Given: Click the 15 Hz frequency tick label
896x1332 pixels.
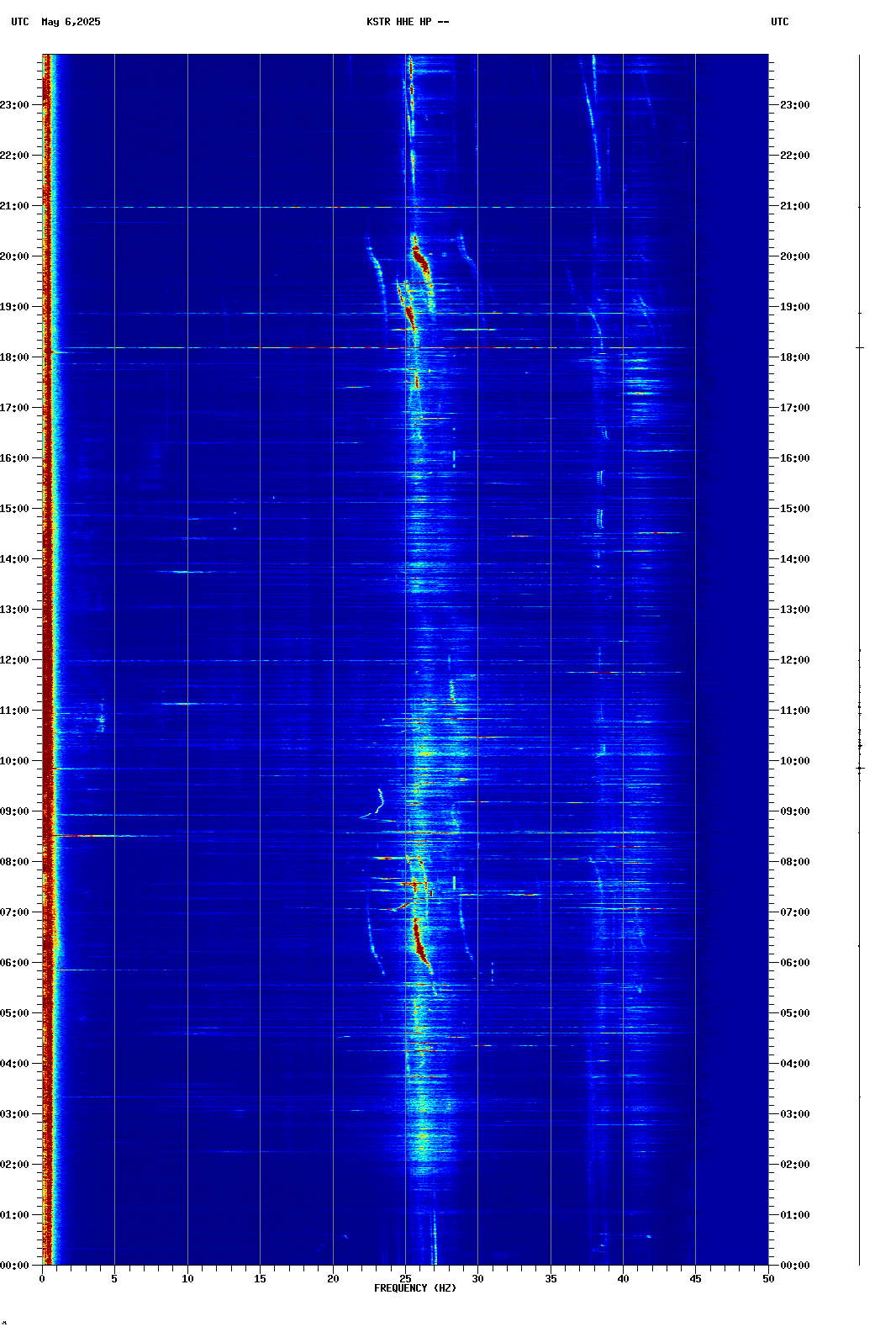Looking at the screenshot, I should (260, 1279).
